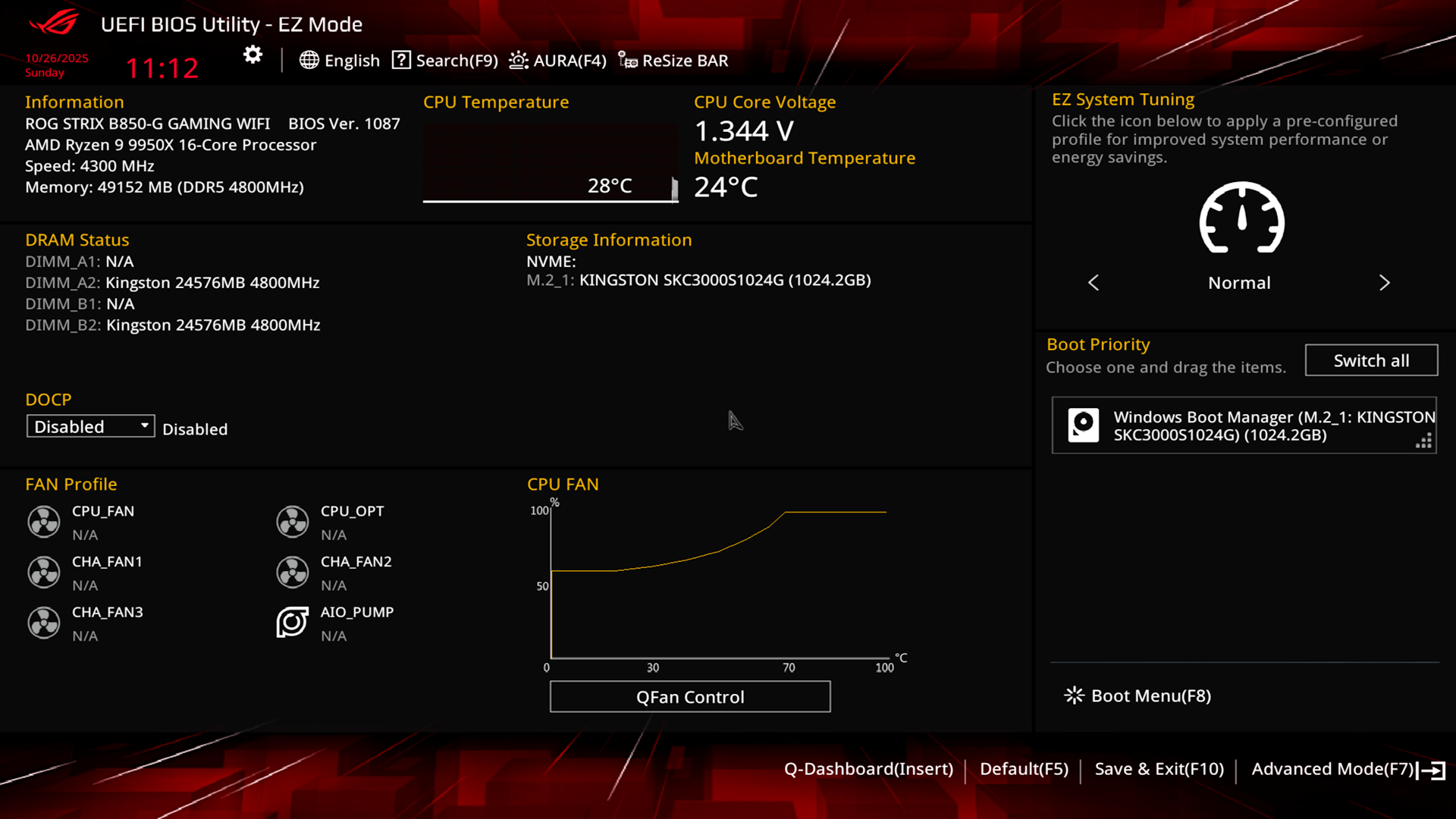Click the AIO_PUMP pump icon
This screenshot has height=819, width=1456.
(x=292, y=623)
